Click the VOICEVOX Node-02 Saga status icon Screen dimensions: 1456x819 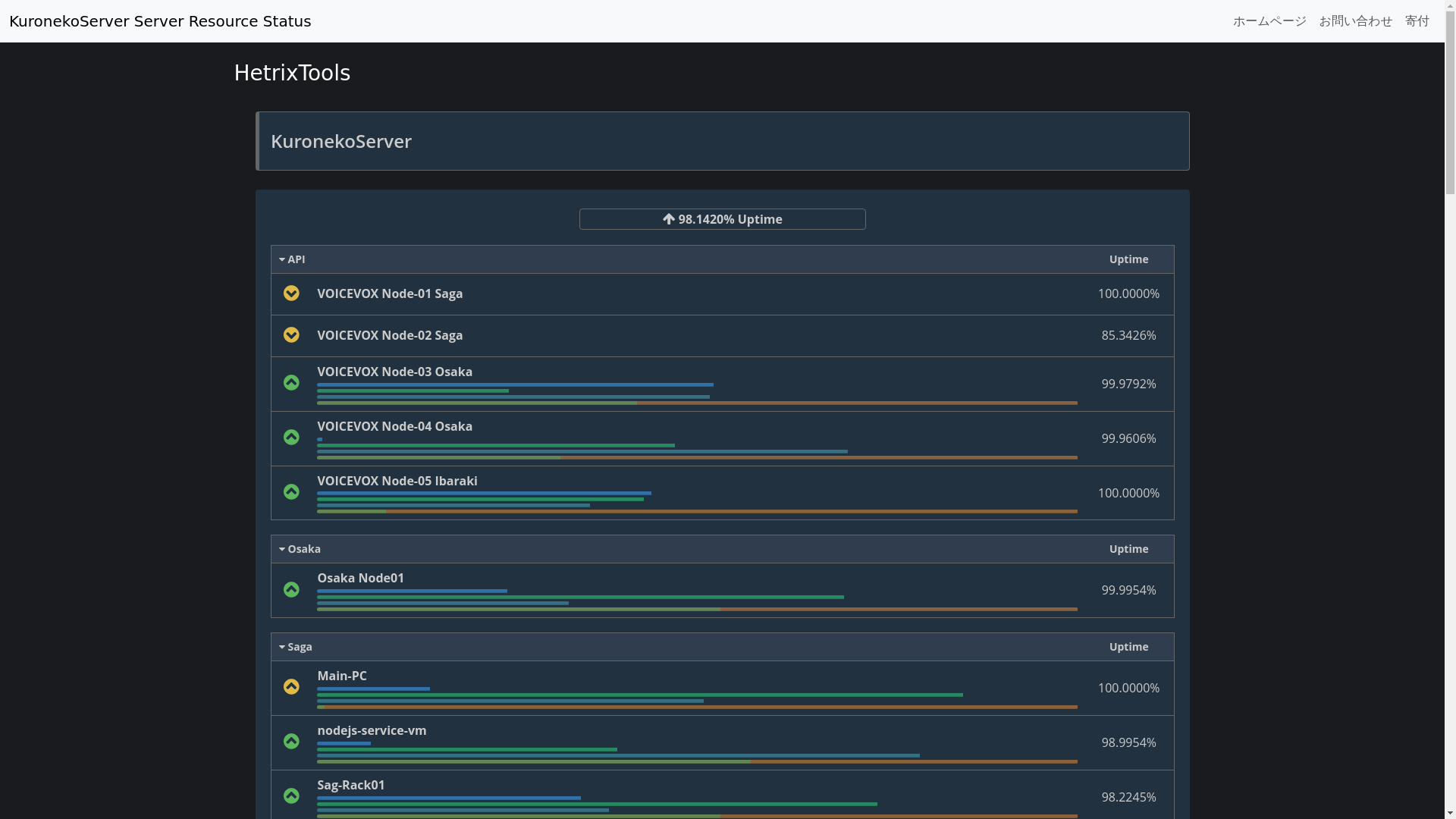click(x=291, y=335)
